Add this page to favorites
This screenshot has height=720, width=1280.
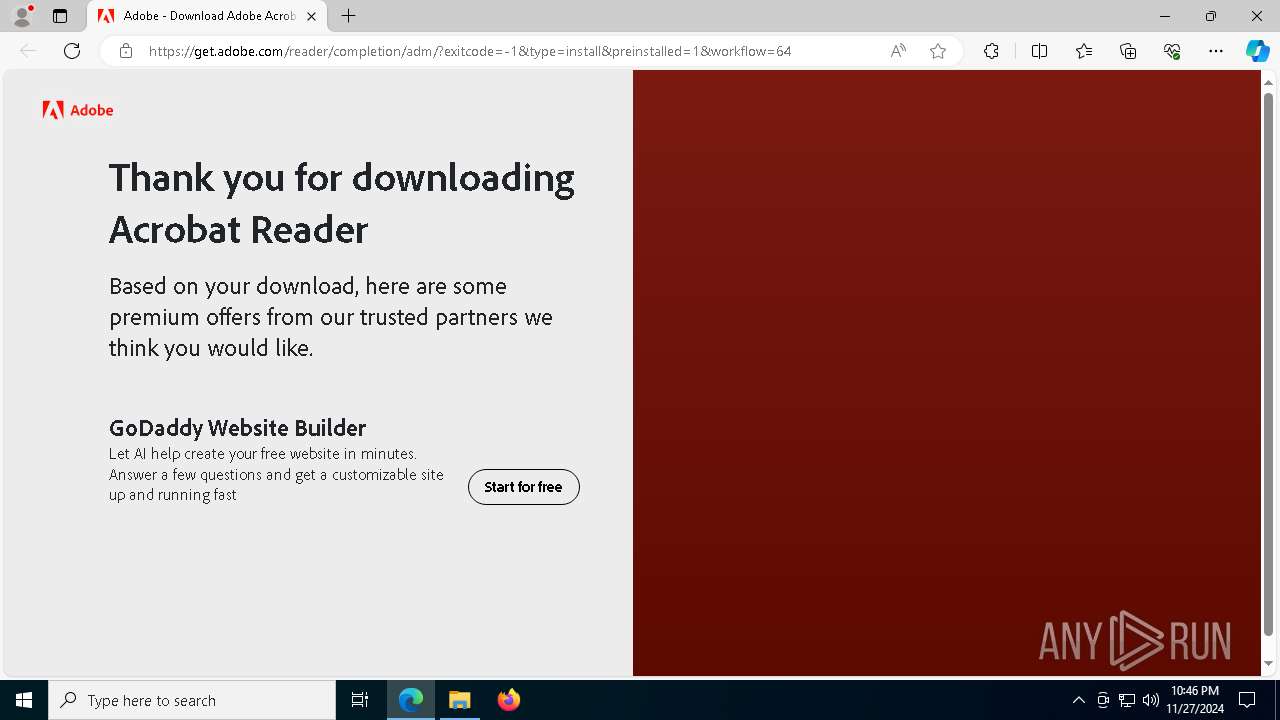click(938, 51)
